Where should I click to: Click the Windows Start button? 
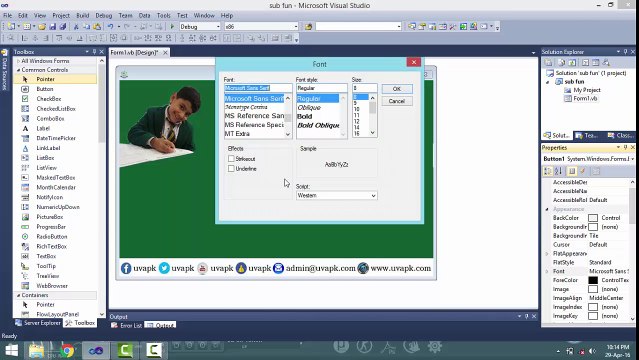[11, 350]
